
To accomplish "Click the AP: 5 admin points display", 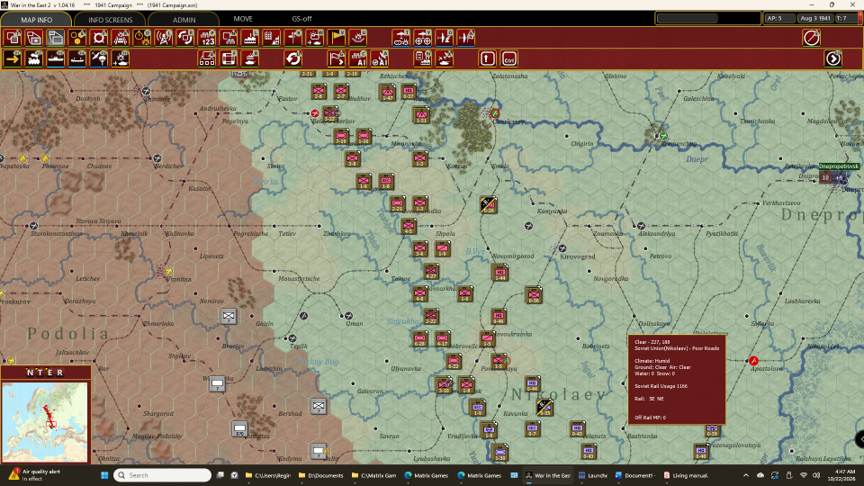I will coord(779,18).
